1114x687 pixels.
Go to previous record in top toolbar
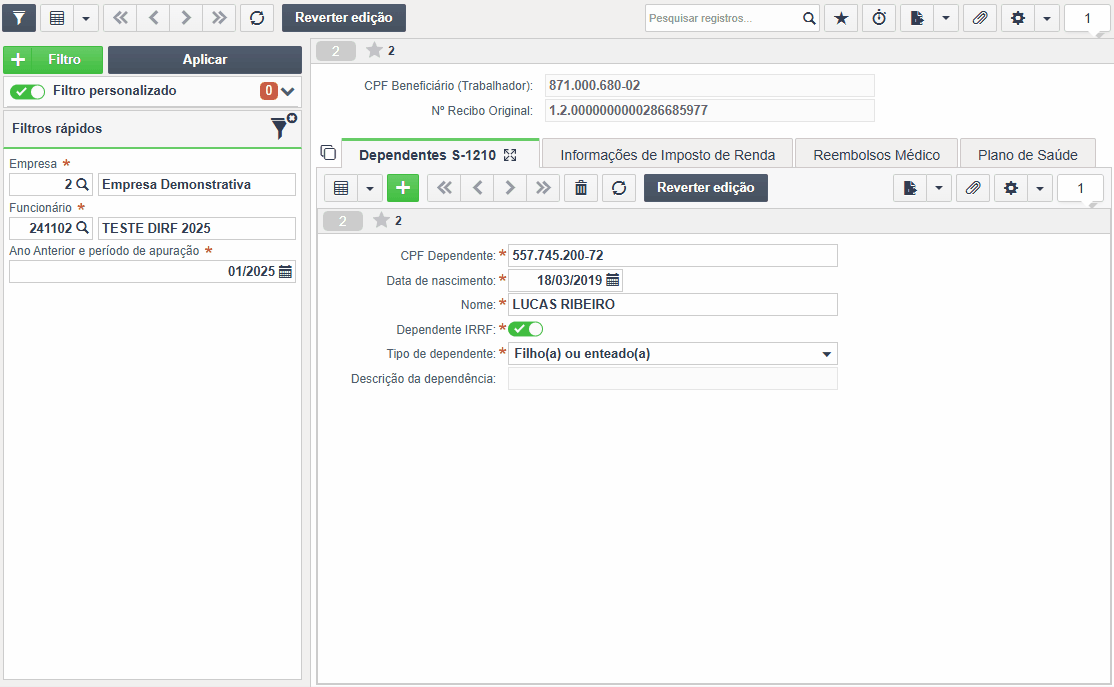[x=153, y=18]
